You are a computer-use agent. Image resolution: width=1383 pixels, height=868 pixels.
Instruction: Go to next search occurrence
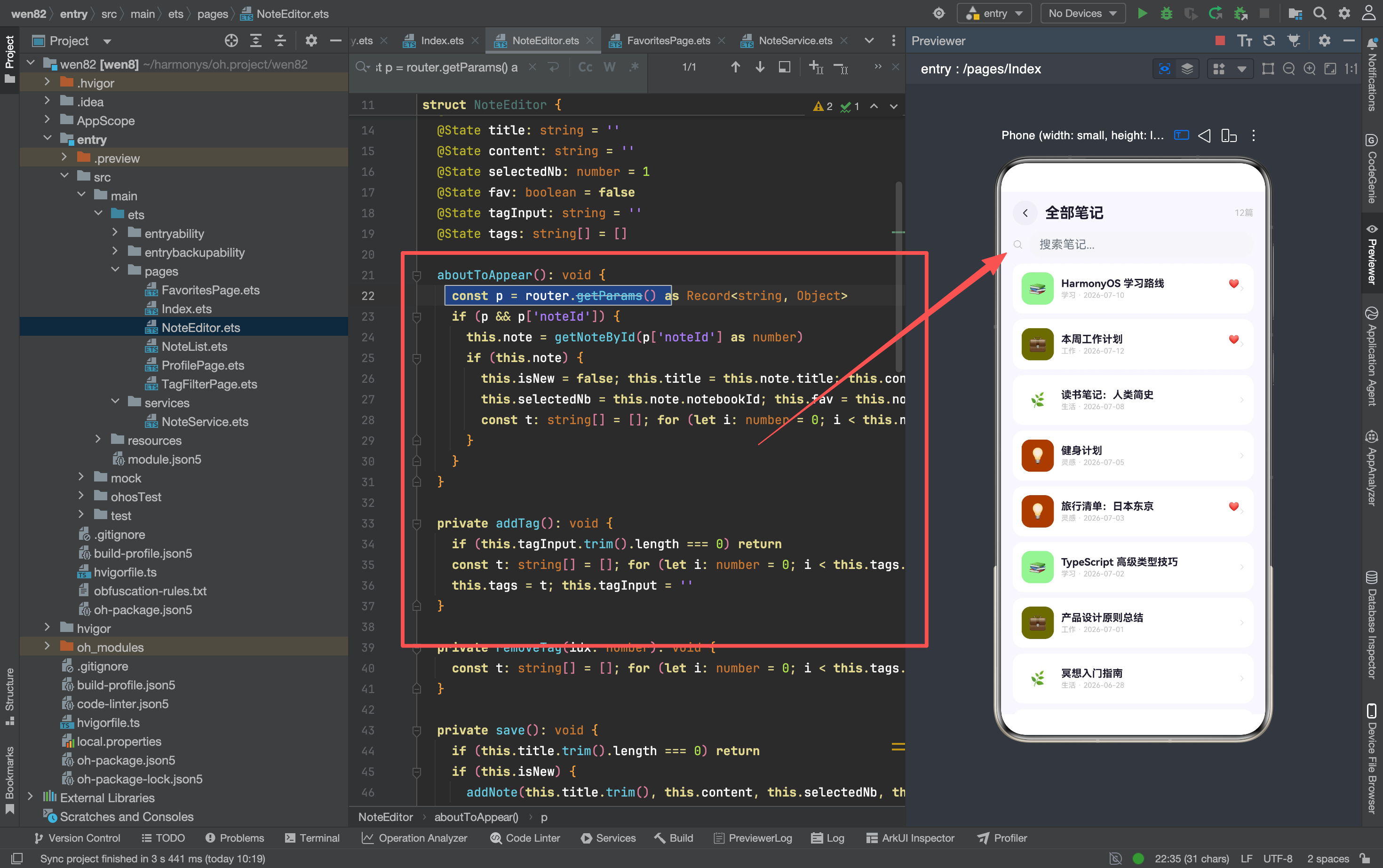[760, 67]
